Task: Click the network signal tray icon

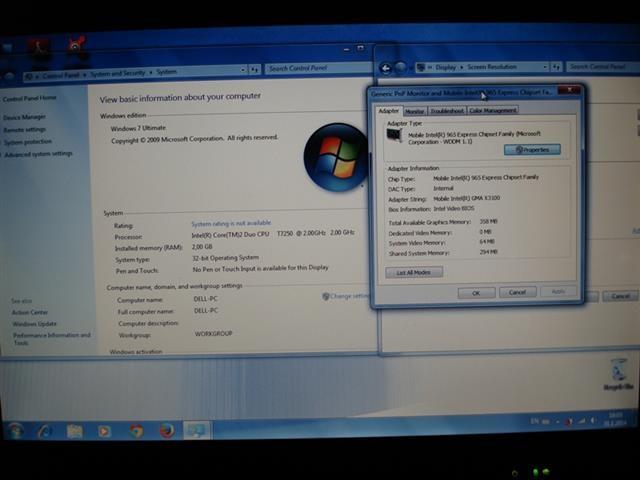Action: (x=581, y=421)
